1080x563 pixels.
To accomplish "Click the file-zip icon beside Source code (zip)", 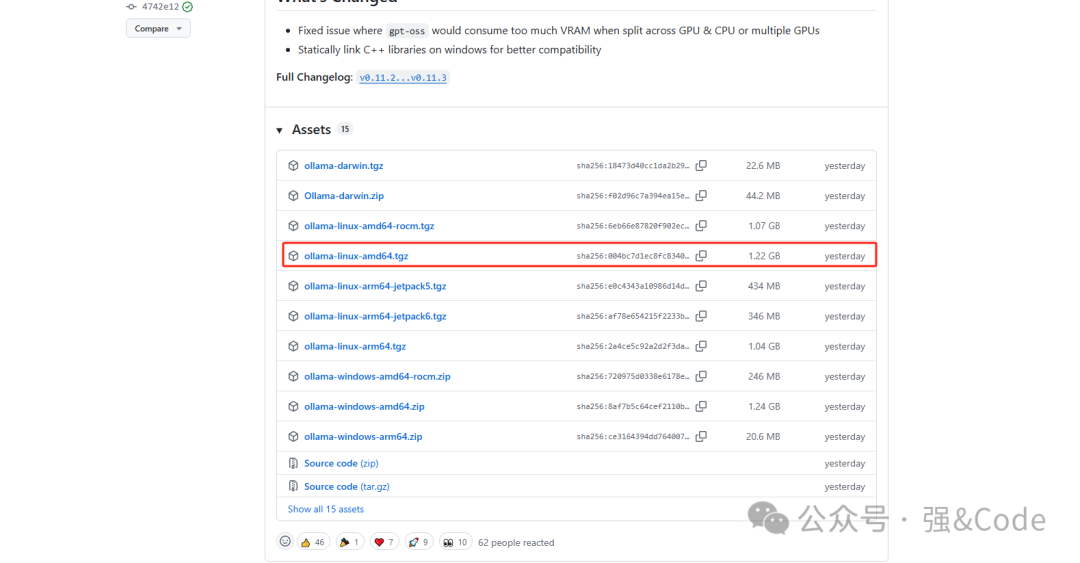I will point(293,463).
